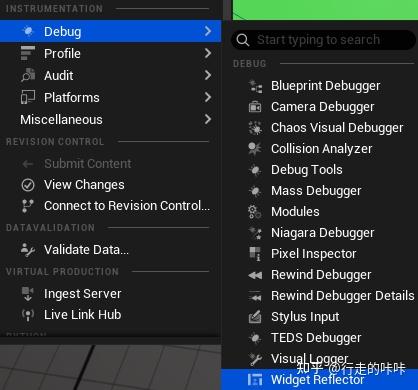Screen dimensions: 418x390
Task: Select Chaos Visual Debugger text
Action: pos(337,128)
